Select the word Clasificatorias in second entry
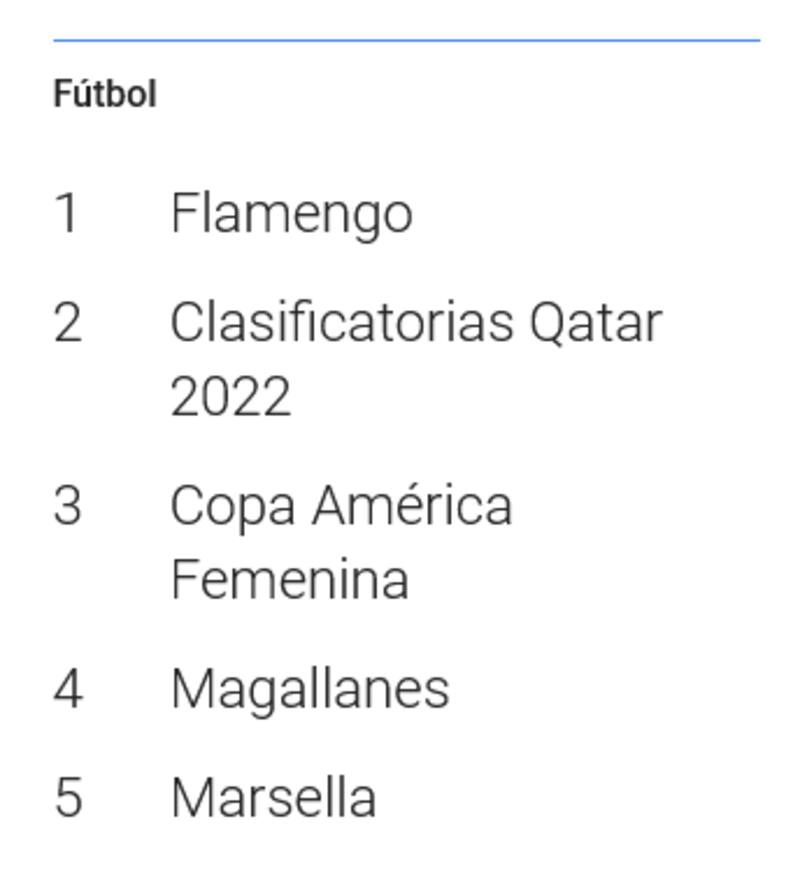 (341, 323)
